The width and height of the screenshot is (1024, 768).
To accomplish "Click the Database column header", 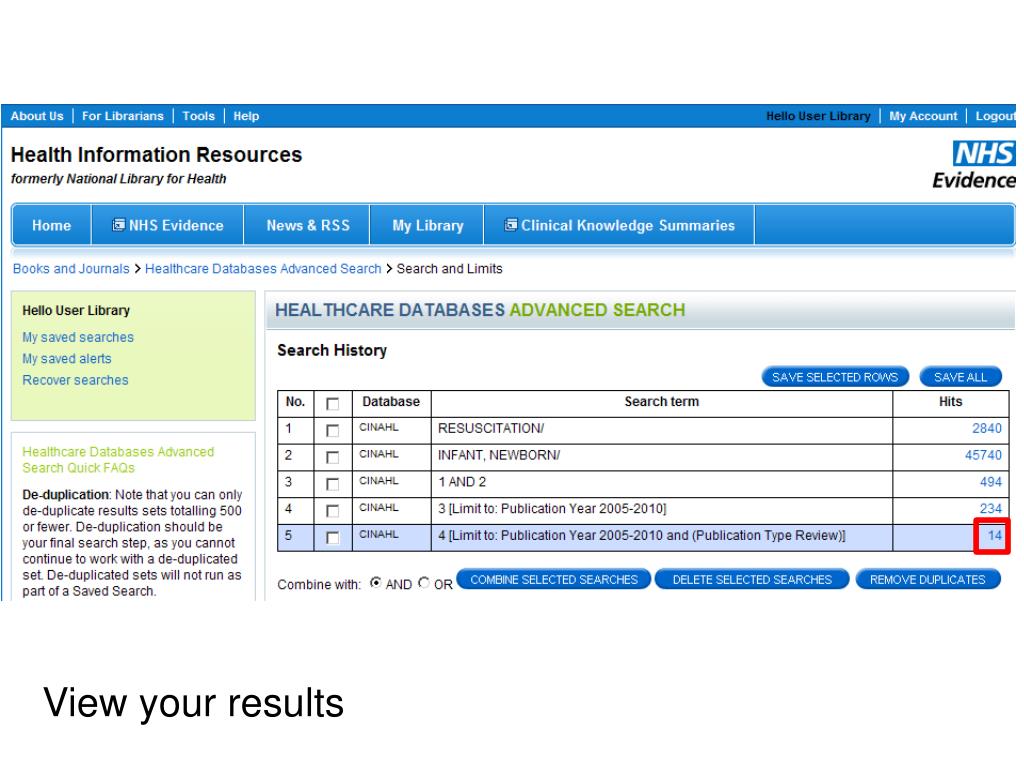I will [391, 402].
